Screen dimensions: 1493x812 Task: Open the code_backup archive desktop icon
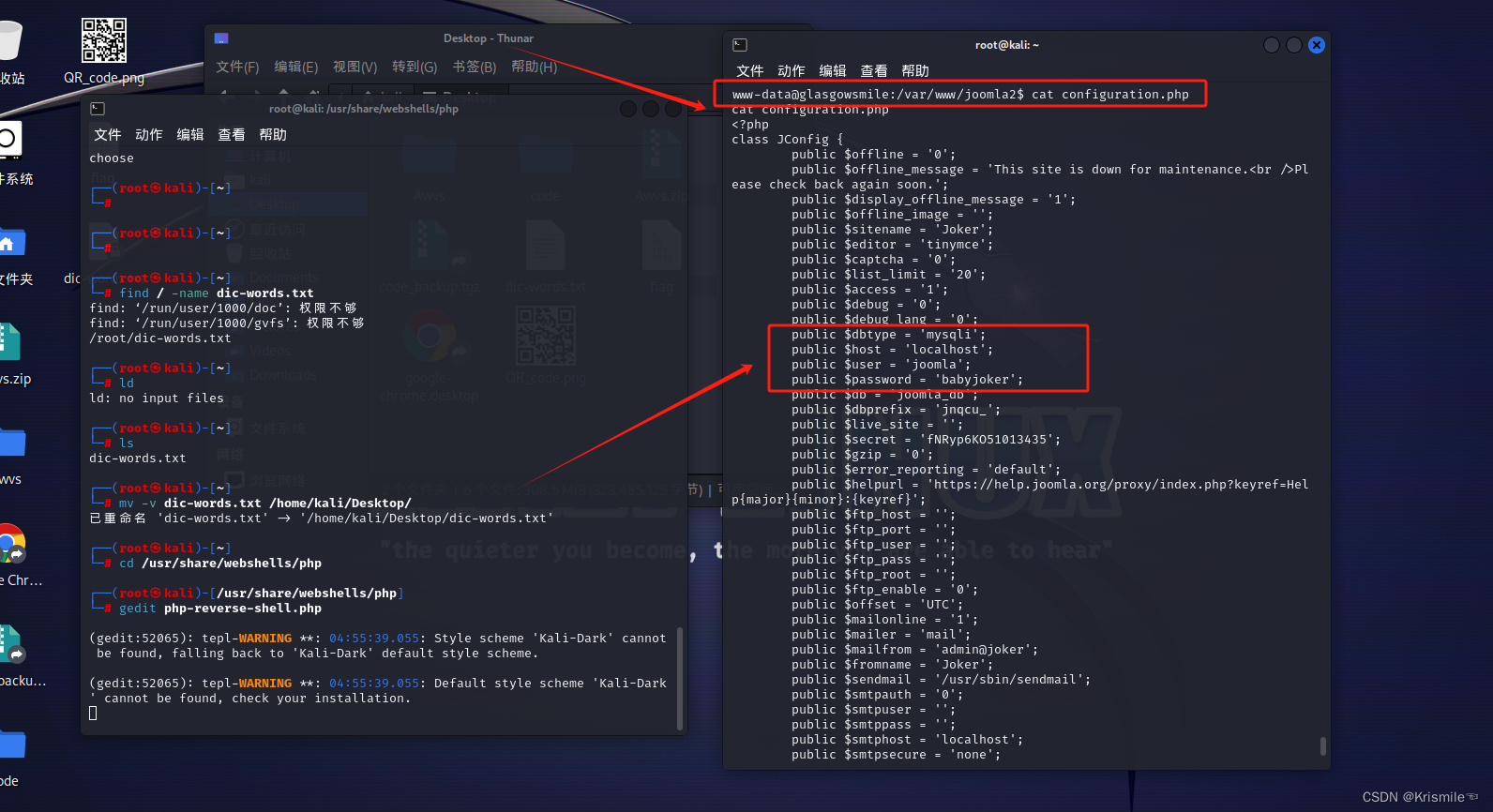11,644
